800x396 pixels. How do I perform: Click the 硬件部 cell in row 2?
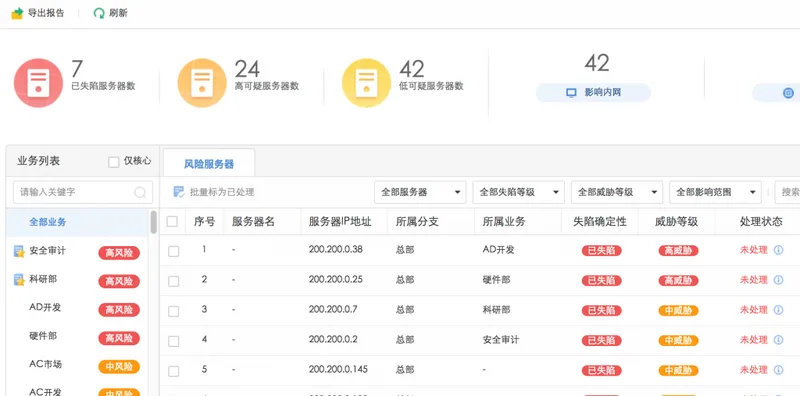pos(496,280)
